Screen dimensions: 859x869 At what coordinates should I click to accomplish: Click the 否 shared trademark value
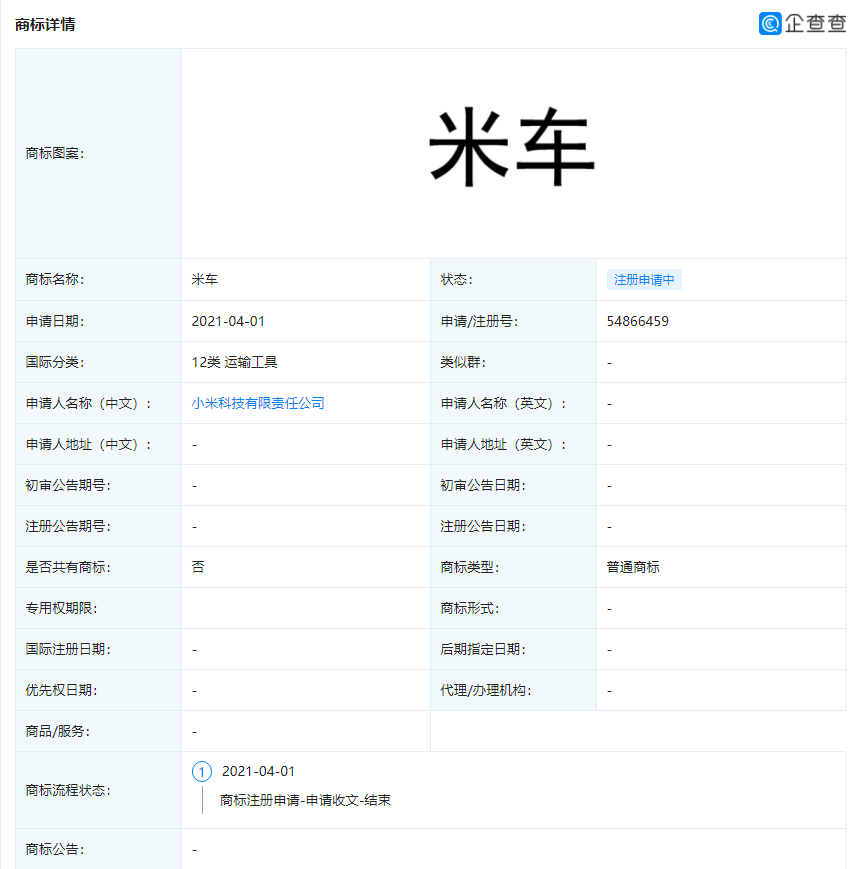tap(198, 567)
